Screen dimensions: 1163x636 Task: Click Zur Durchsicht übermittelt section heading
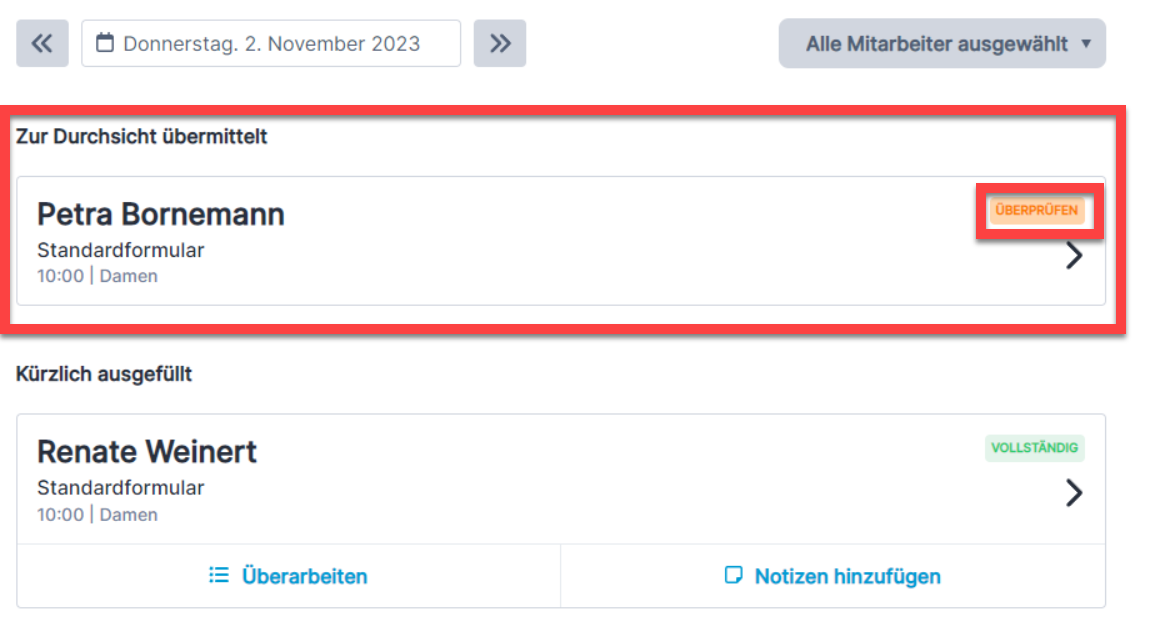(x=142, y=137)
